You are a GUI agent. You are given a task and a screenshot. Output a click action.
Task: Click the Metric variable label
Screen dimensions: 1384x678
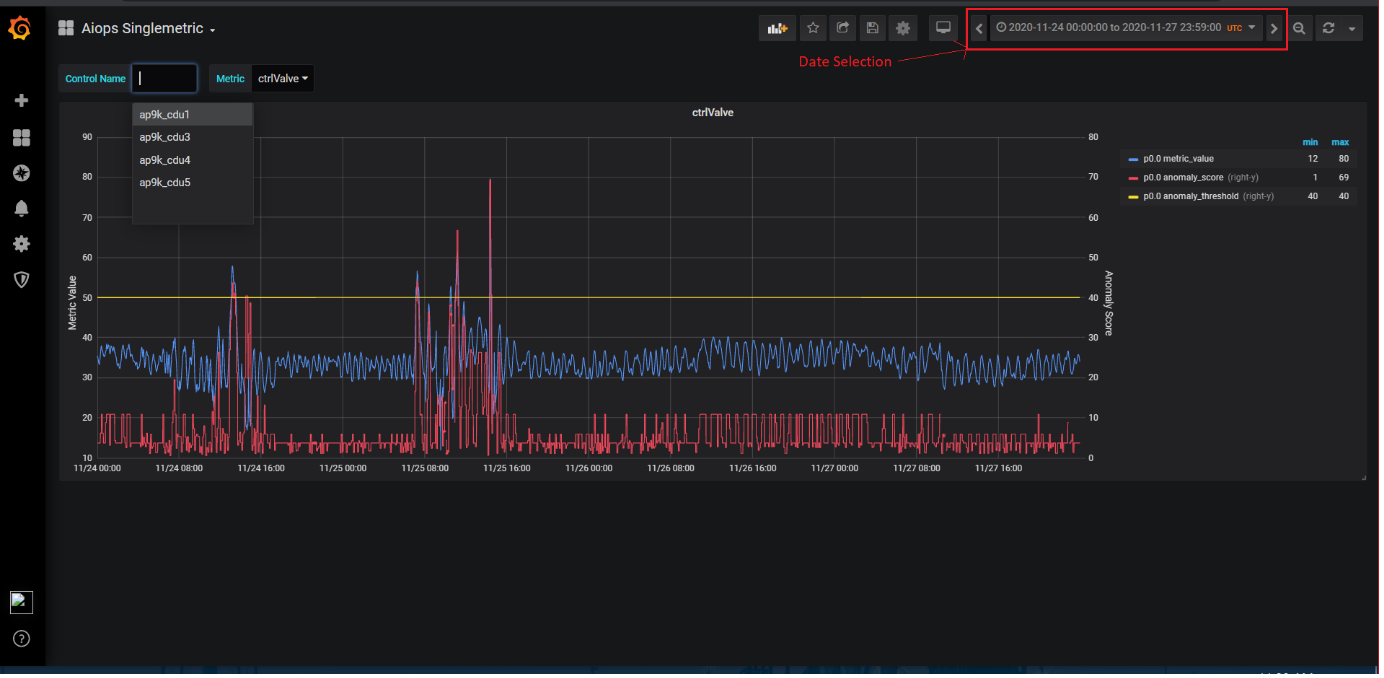pyautogui.click(x=231, y=79)
